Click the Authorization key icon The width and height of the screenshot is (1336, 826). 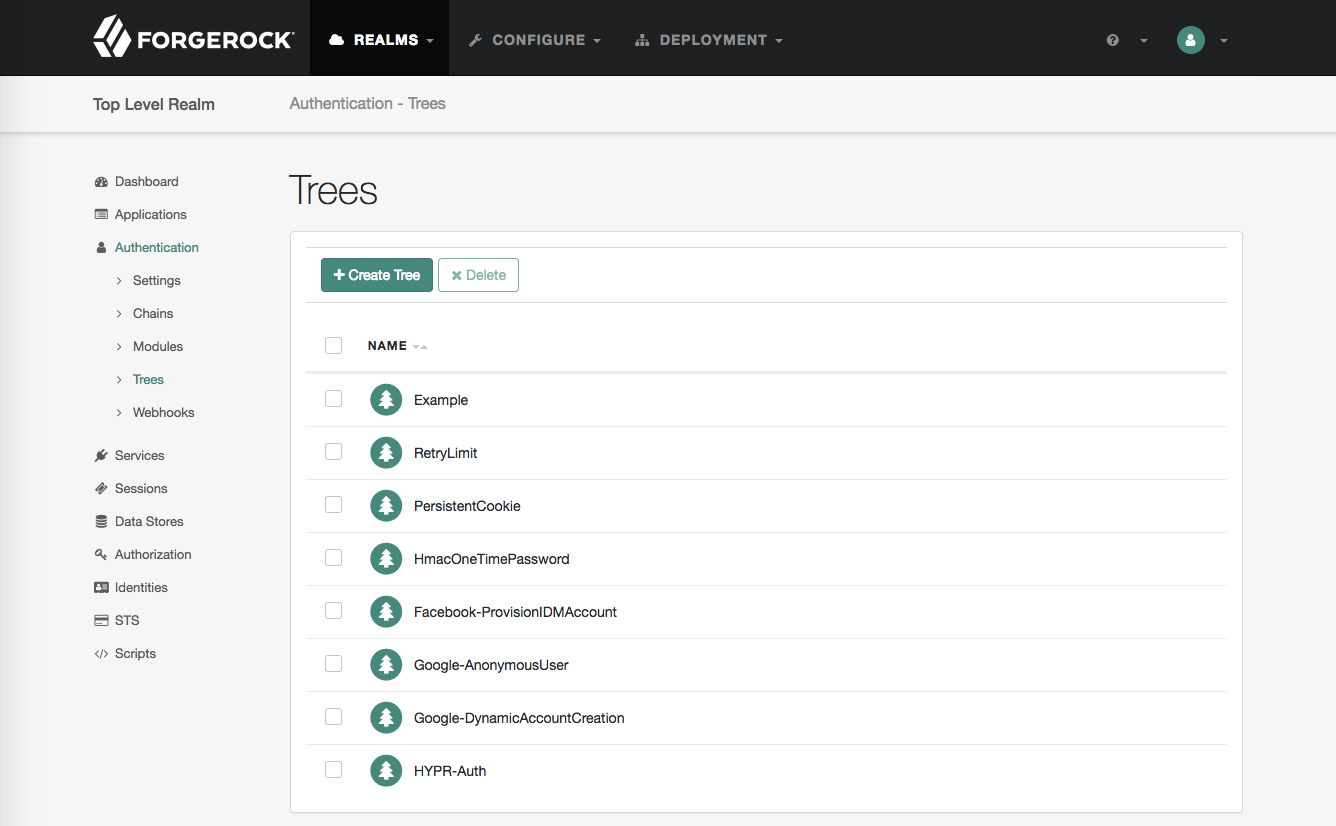pos(101,555)
